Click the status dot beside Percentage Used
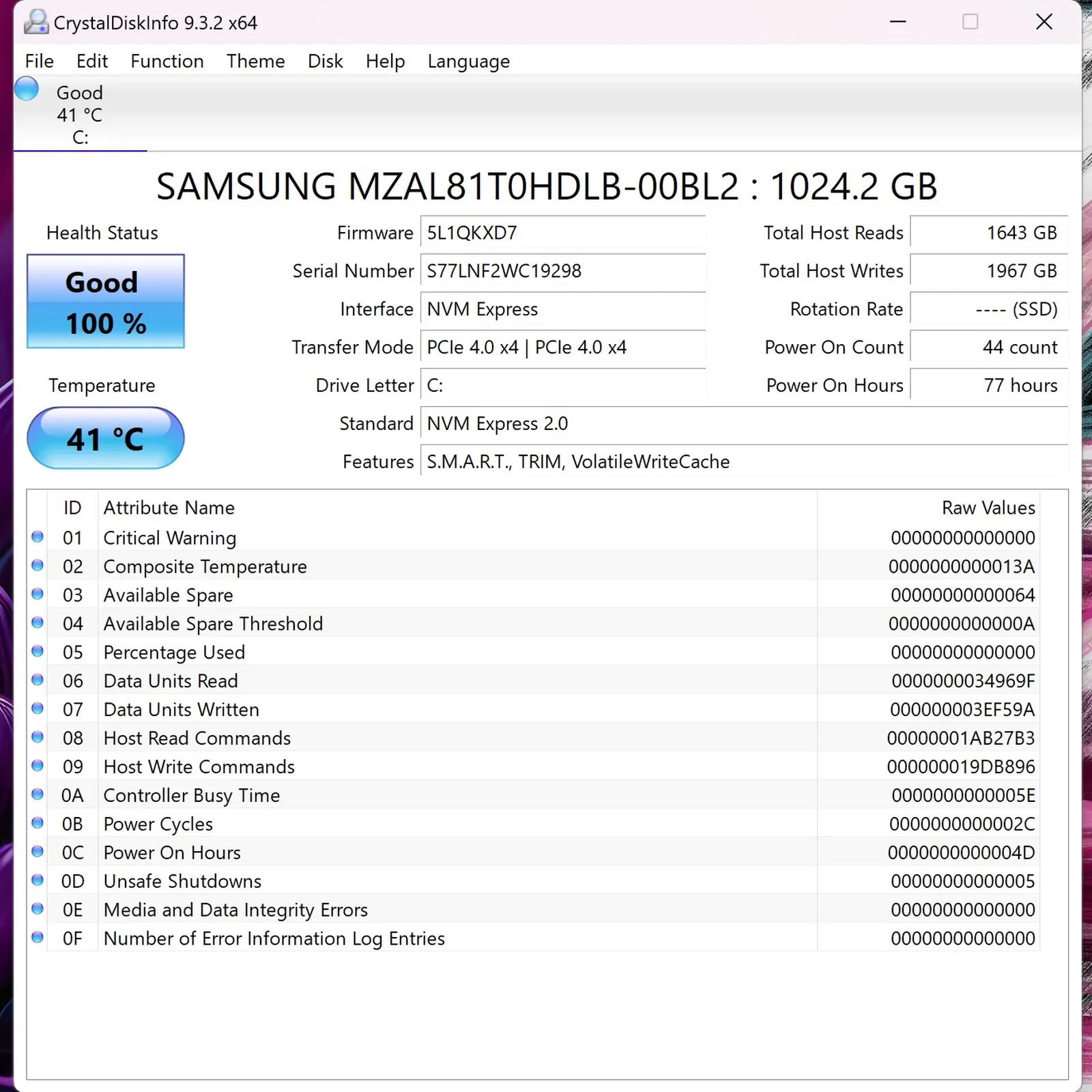The width and height of the screenshot is (1092, 1092). pyautogui.click(x=38, y=652)
